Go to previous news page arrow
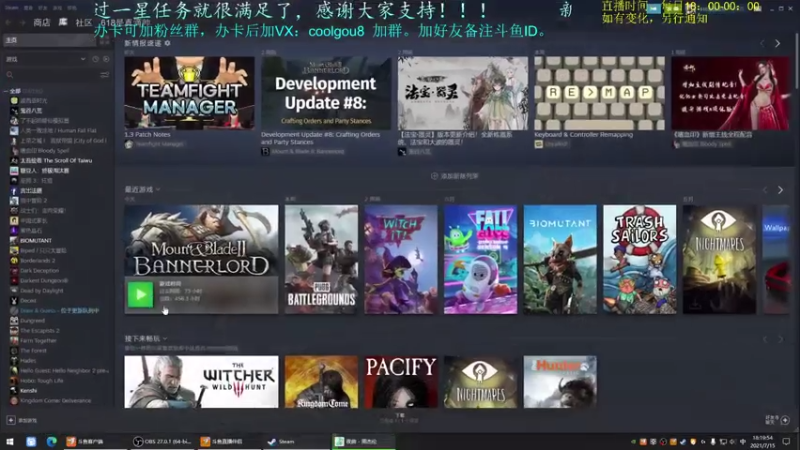The image size is (800, 450). (763, 44)
